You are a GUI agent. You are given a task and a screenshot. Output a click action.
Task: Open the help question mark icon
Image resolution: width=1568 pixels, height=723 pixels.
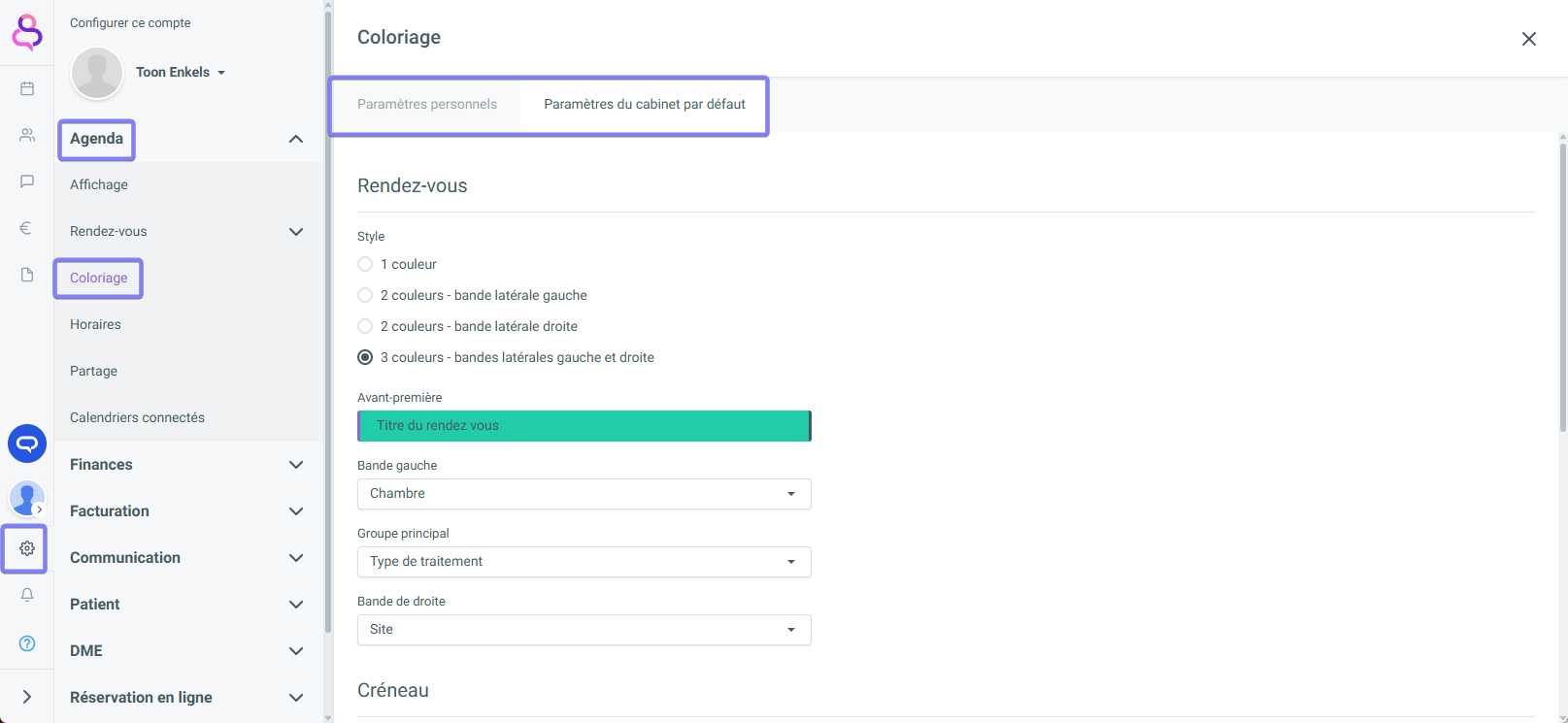(27, 643)
